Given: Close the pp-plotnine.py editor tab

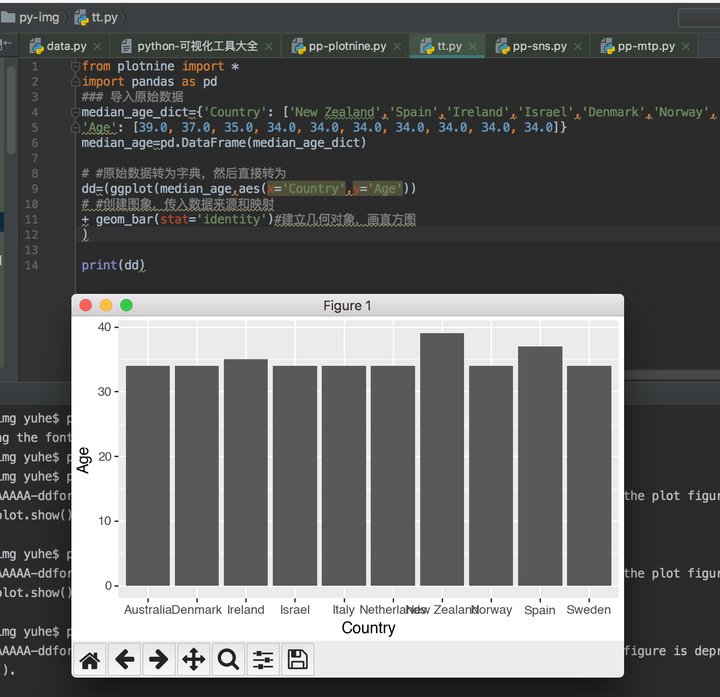Looking at the screenshot, I should coord(397,47).
